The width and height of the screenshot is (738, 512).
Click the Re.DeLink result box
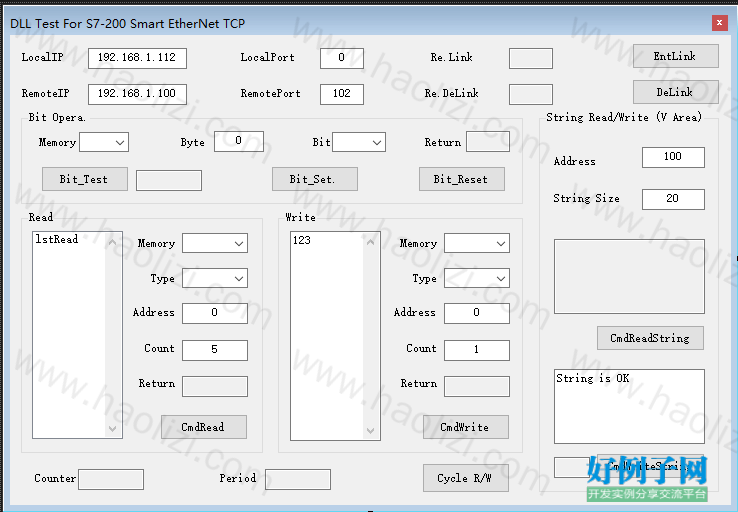(530, 94)
